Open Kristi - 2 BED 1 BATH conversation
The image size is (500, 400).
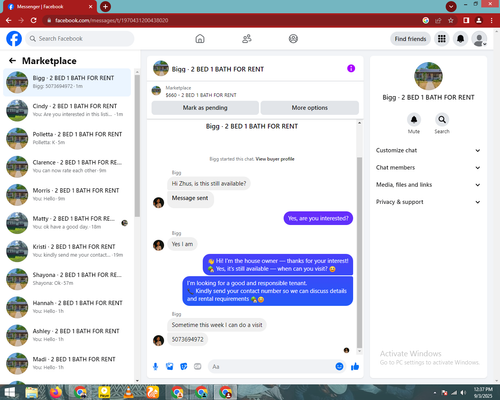[67, 251]
